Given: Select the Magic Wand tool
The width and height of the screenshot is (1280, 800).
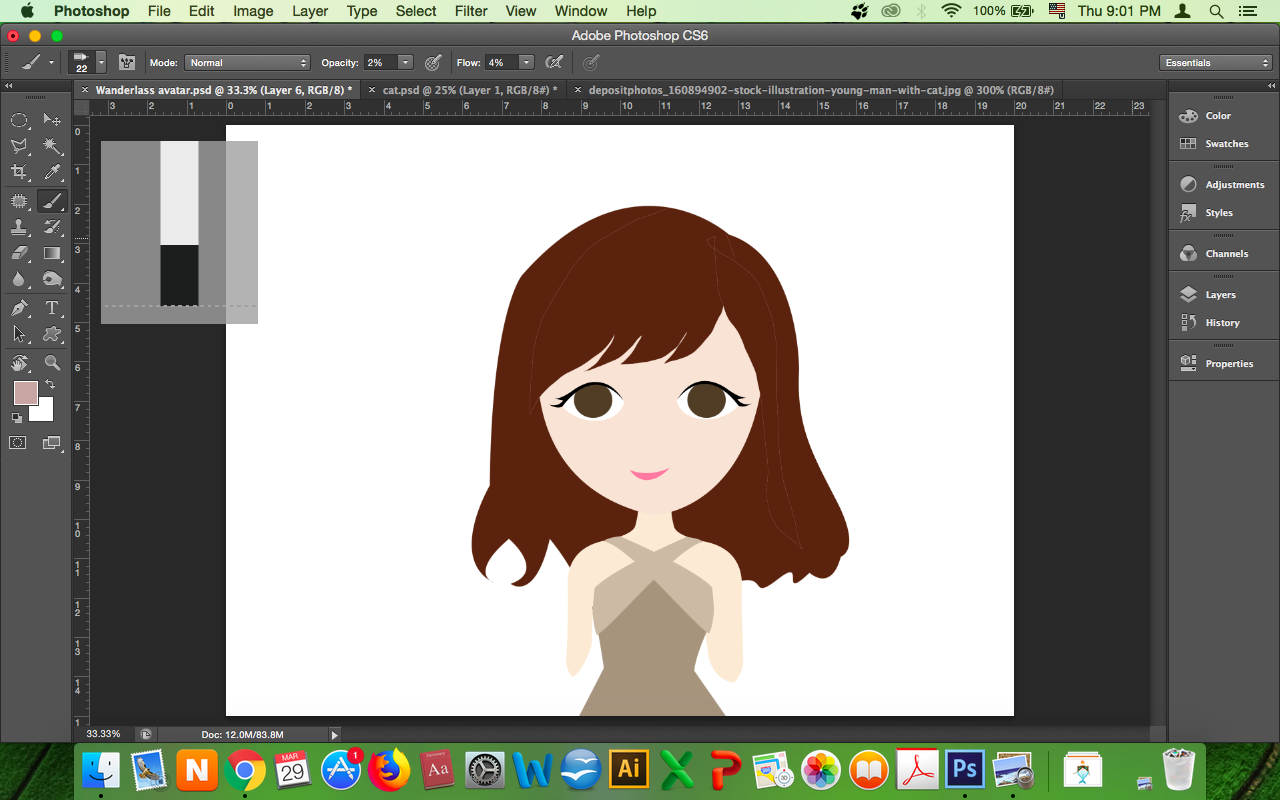Looking at the screenshot, I should coord(52,146).
